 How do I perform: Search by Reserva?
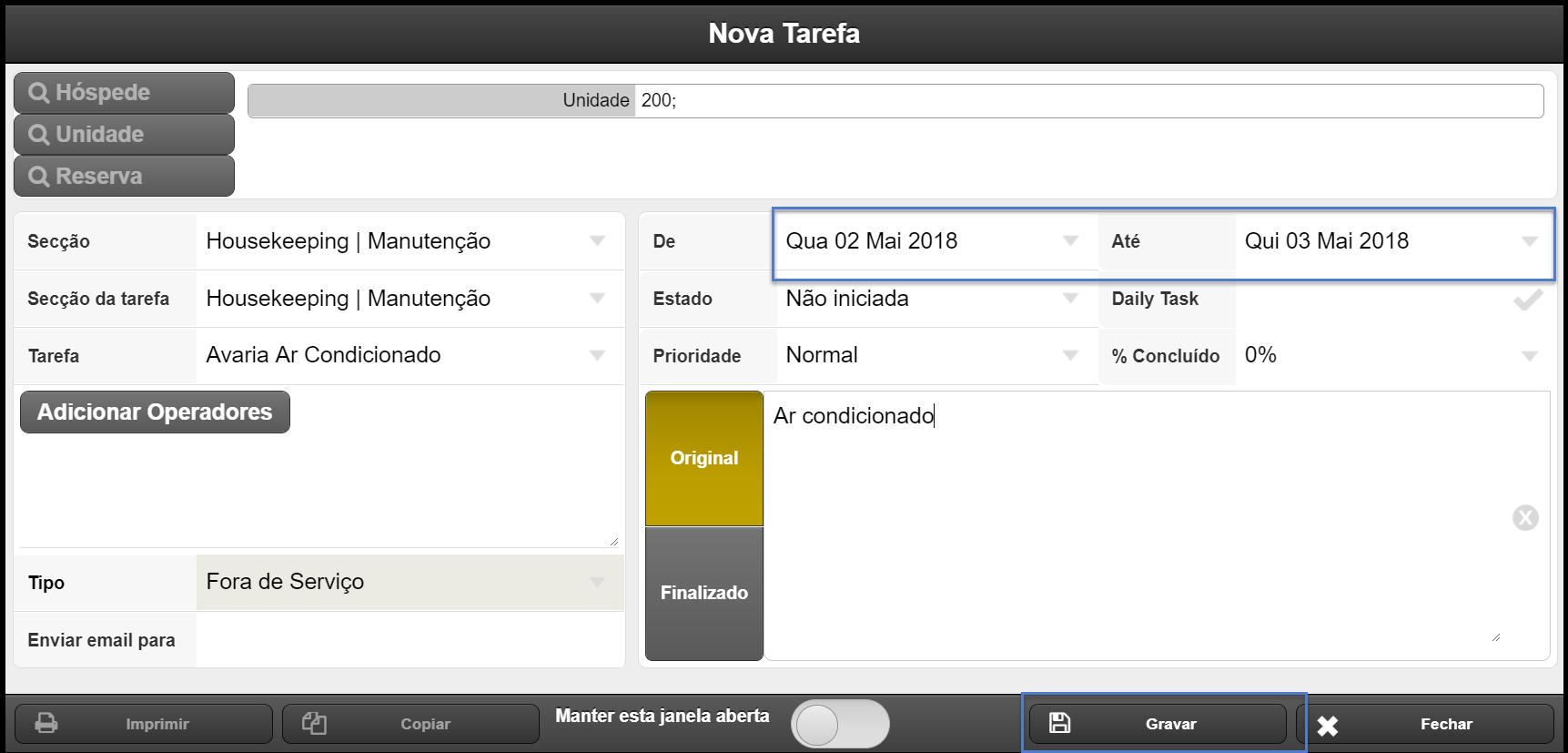point(124,176)
